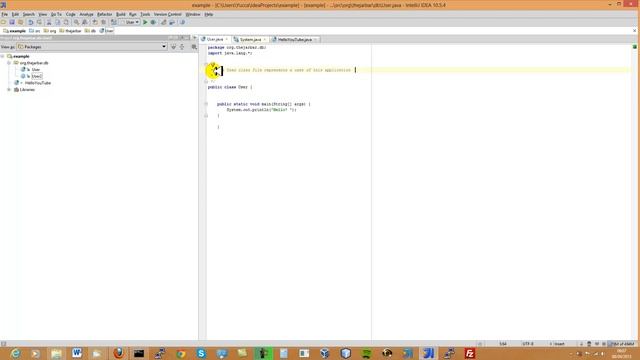
Task: Click the Make Project toolbar icon
Action: [x=113, y=22]
